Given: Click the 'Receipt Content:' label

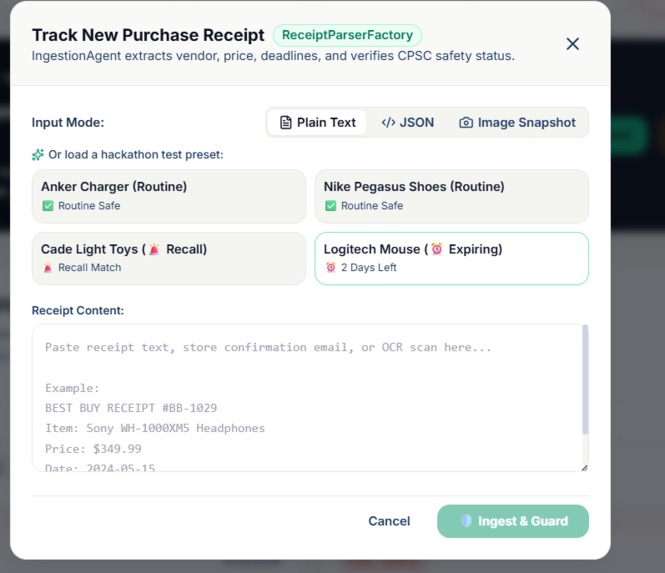Looking at the screenshot, I should click(78, 310).
